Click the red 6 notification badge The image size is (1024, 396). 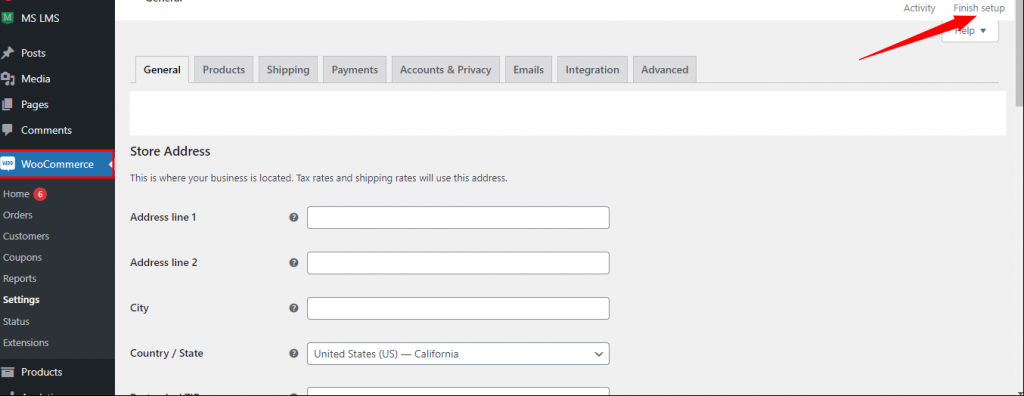[40, 194]
